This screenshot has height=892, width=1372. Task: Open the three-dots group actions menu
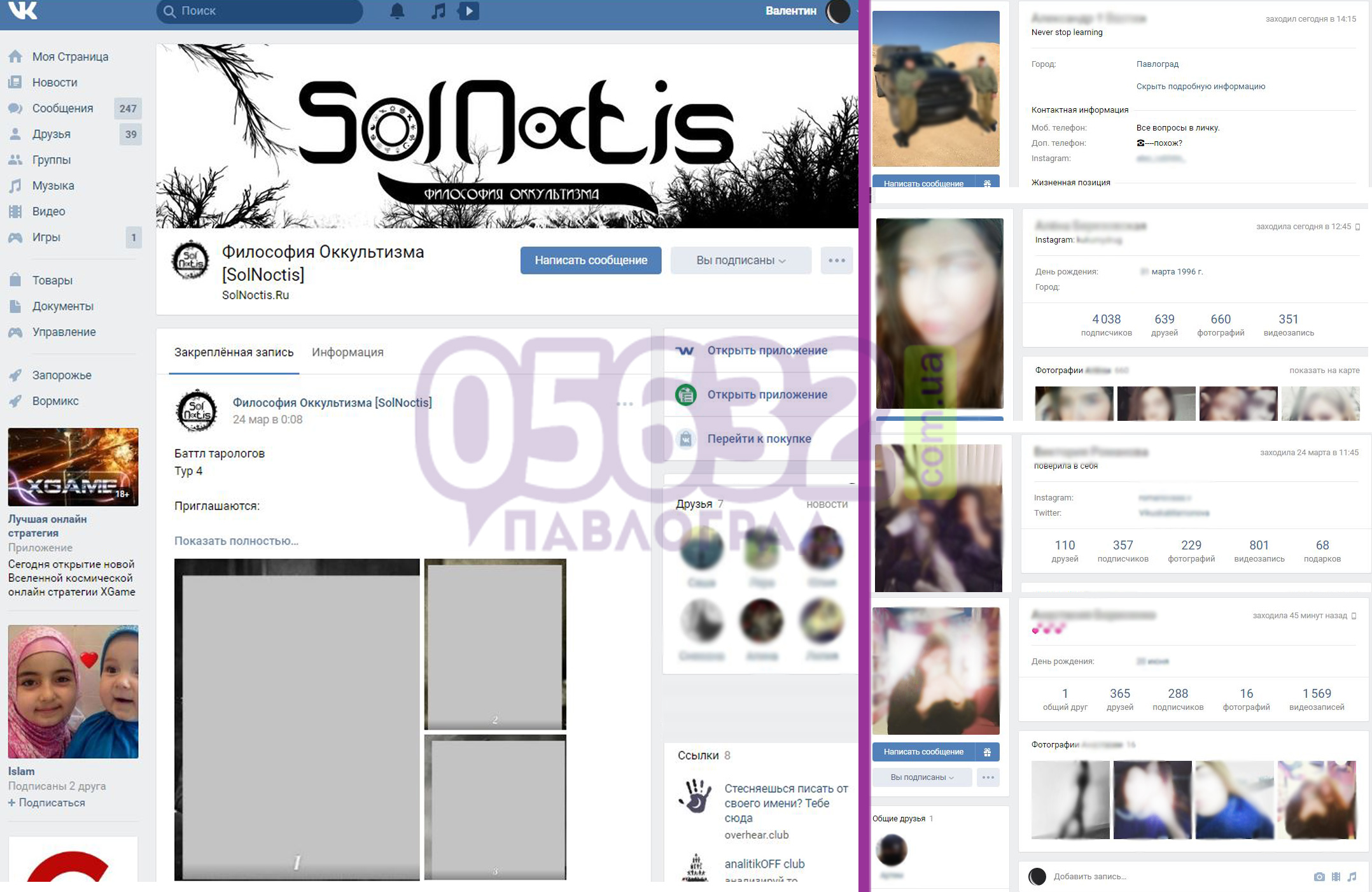pos(836,260)
